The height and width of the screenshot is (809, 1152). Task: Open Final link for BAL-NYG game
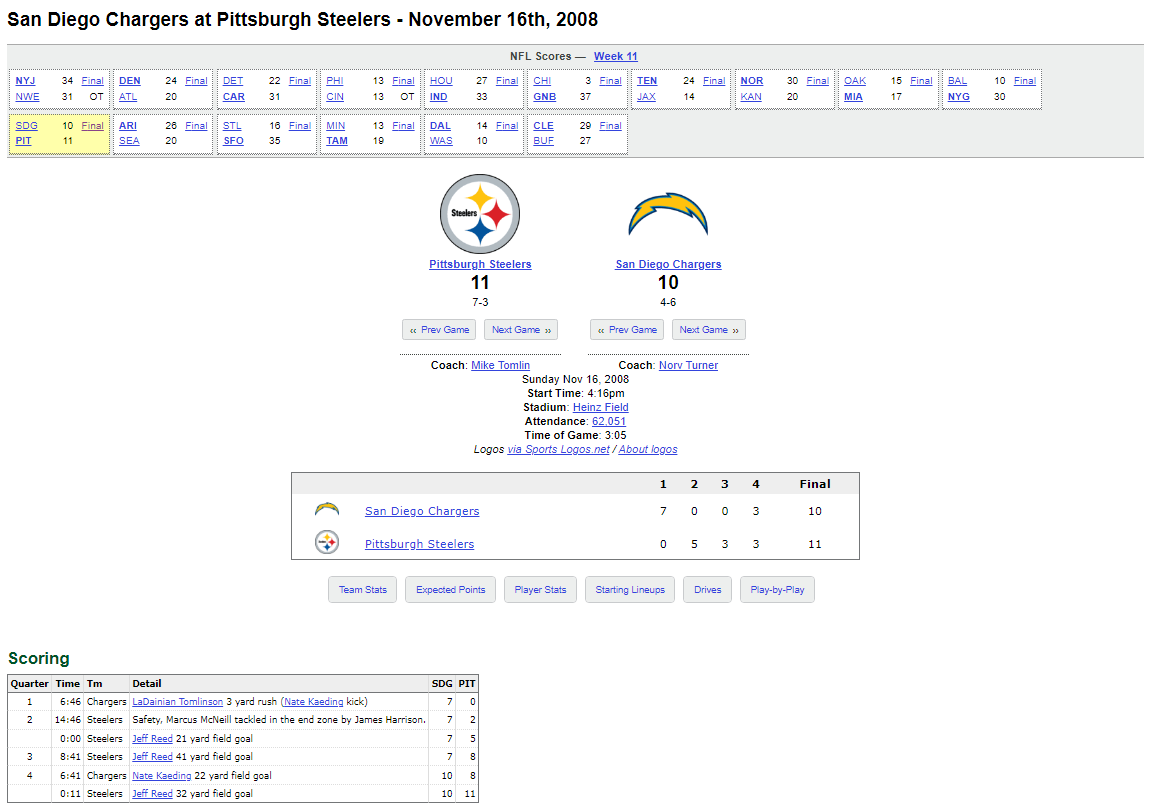[1024, 81]
